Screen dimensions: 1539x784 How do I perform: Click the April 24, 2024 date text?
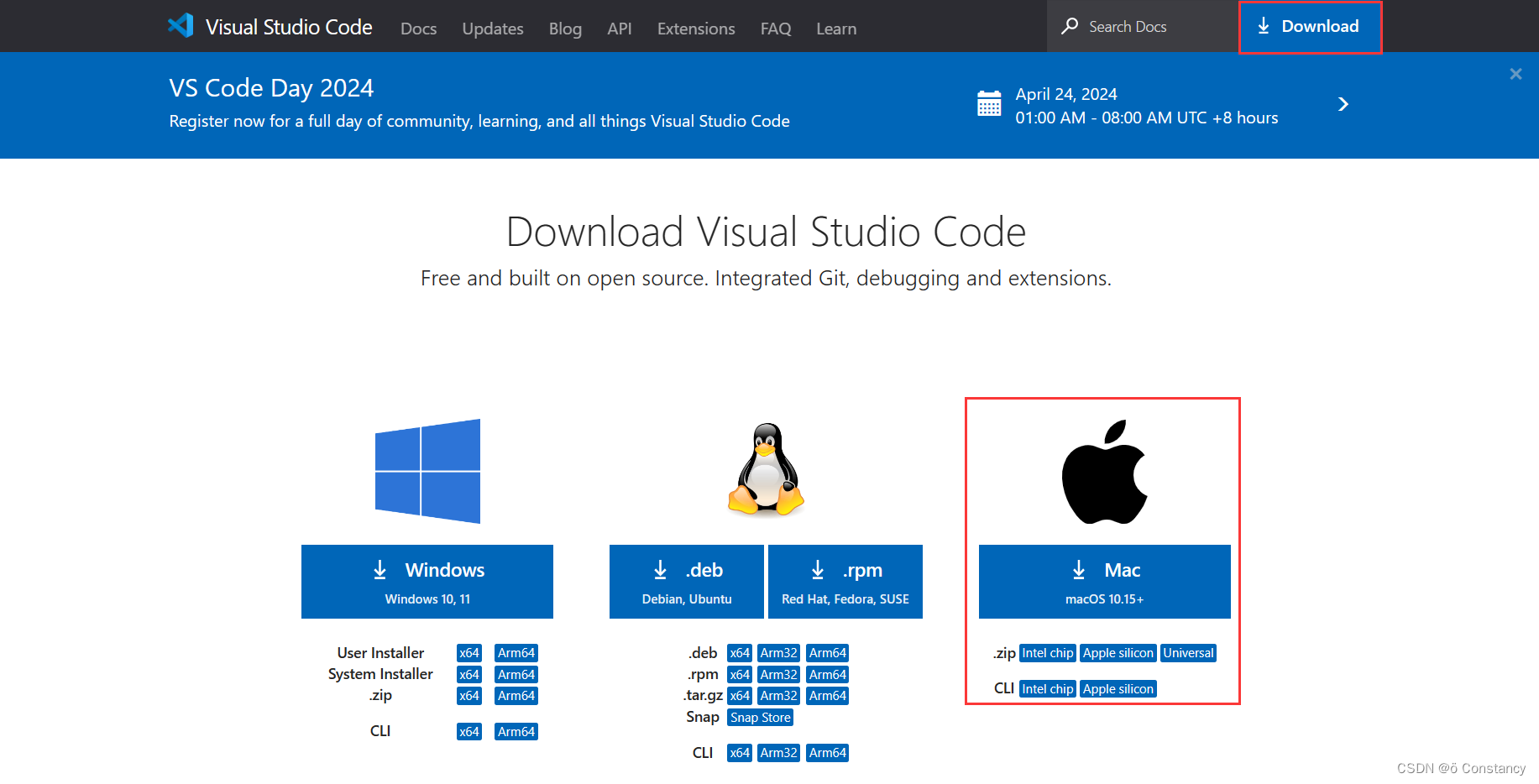pyautogui.click(x=1066, y=94)
